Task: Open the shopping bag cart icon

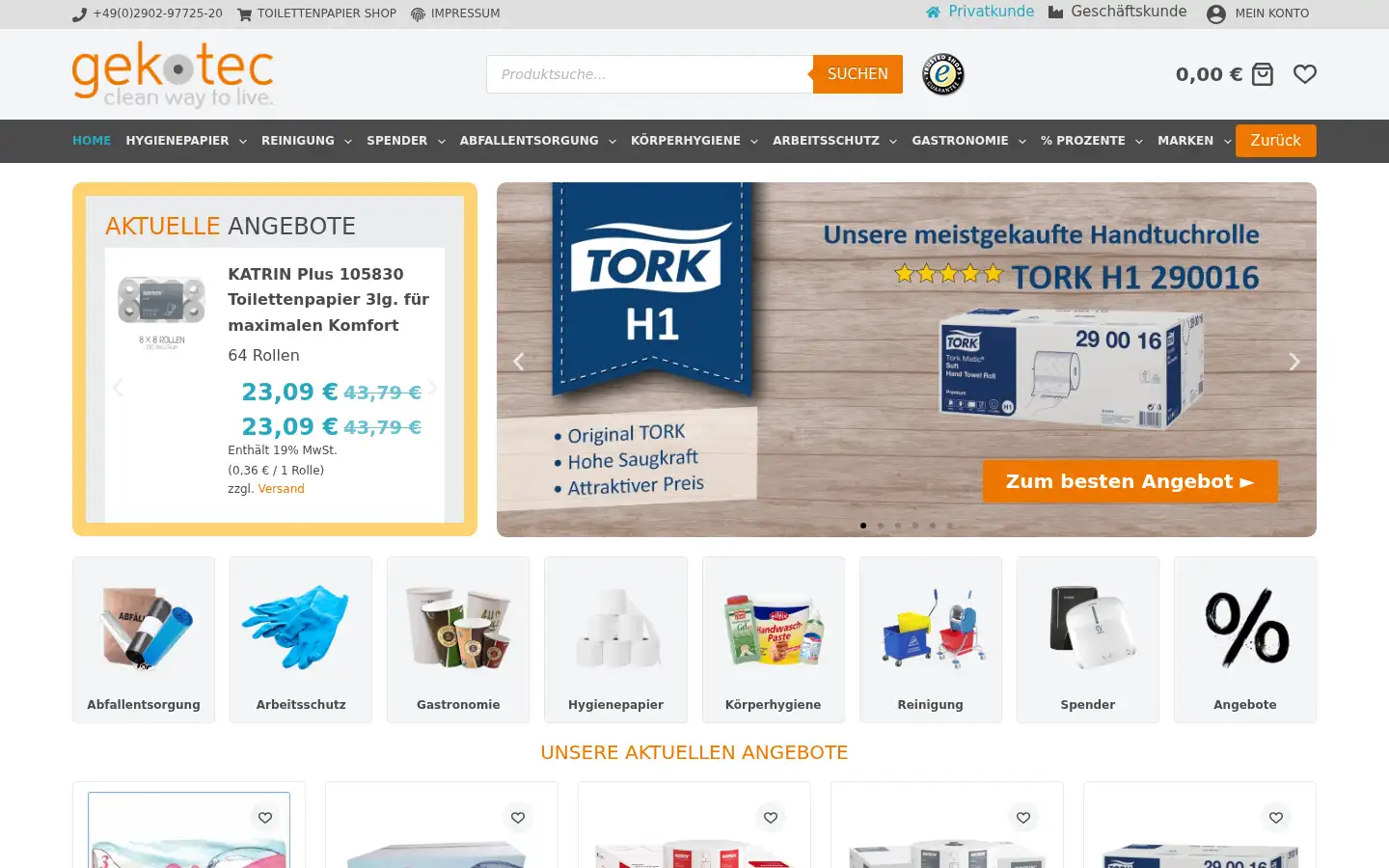Action: [x=1263, y=74]
